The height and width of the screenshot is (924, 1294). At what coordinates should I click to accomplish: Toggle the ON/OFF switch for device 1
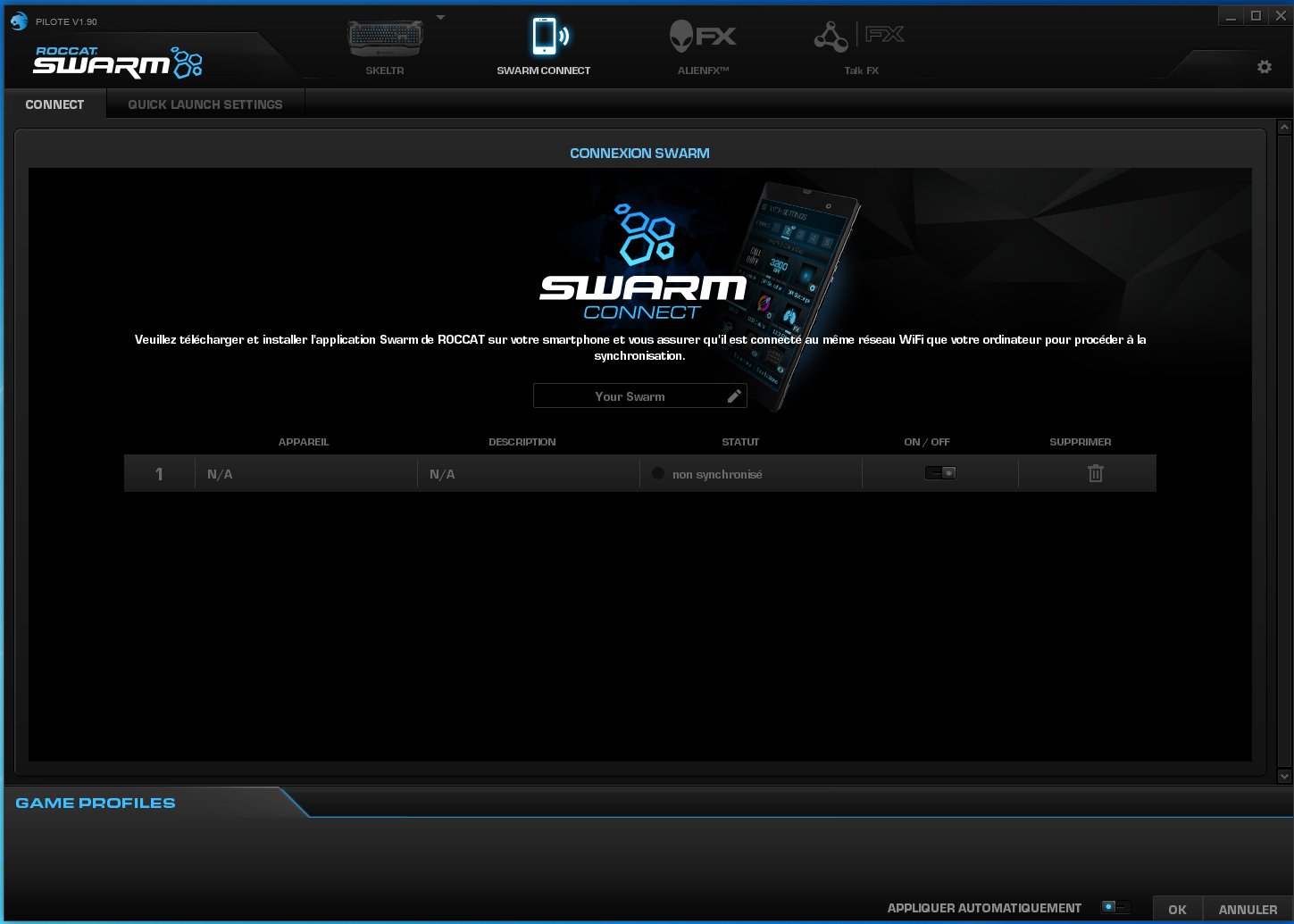click(x=939, y=471)
